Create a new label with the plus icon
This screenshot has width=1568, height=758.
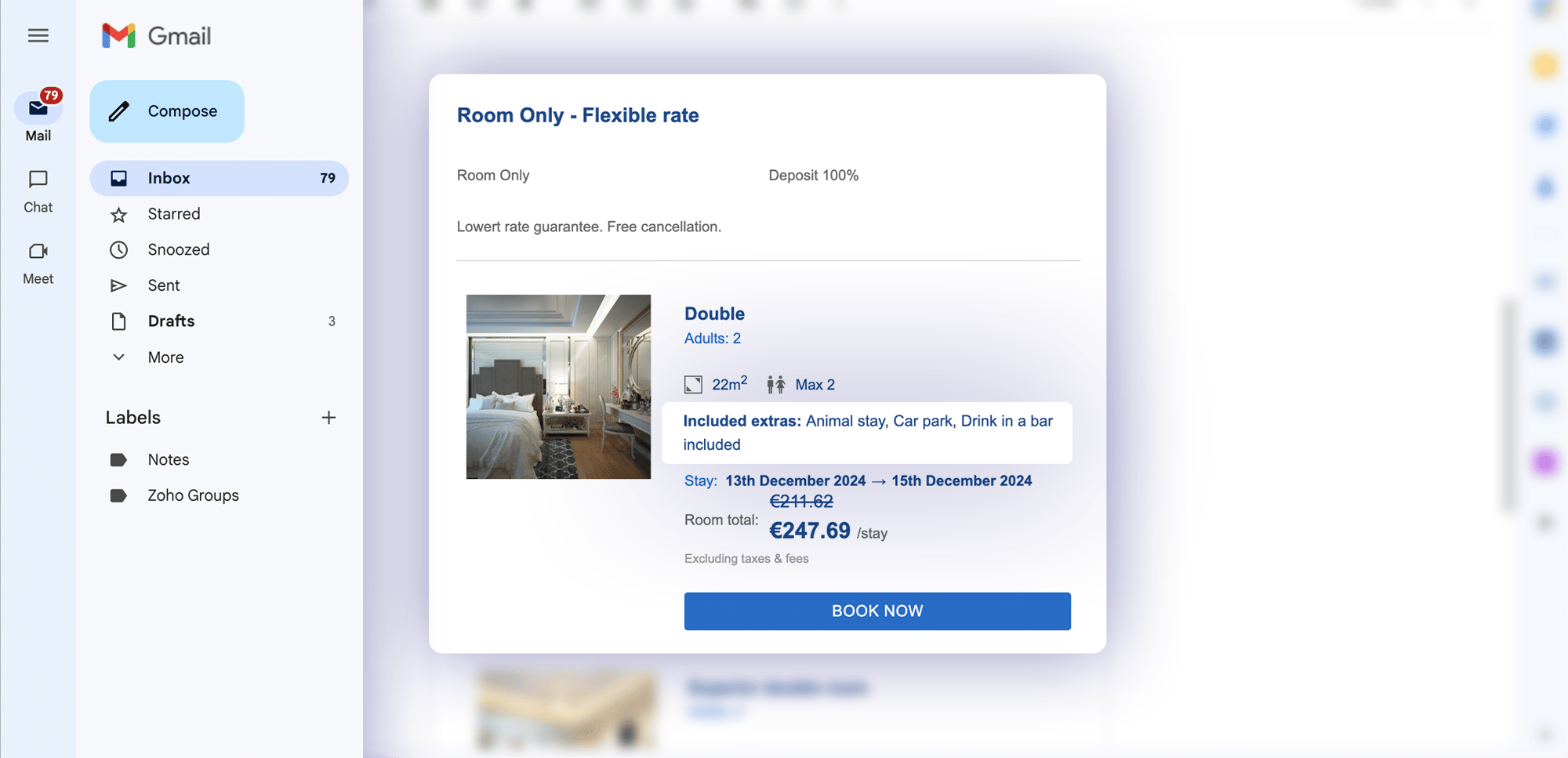pyautogui.click(x=329, y=417)
